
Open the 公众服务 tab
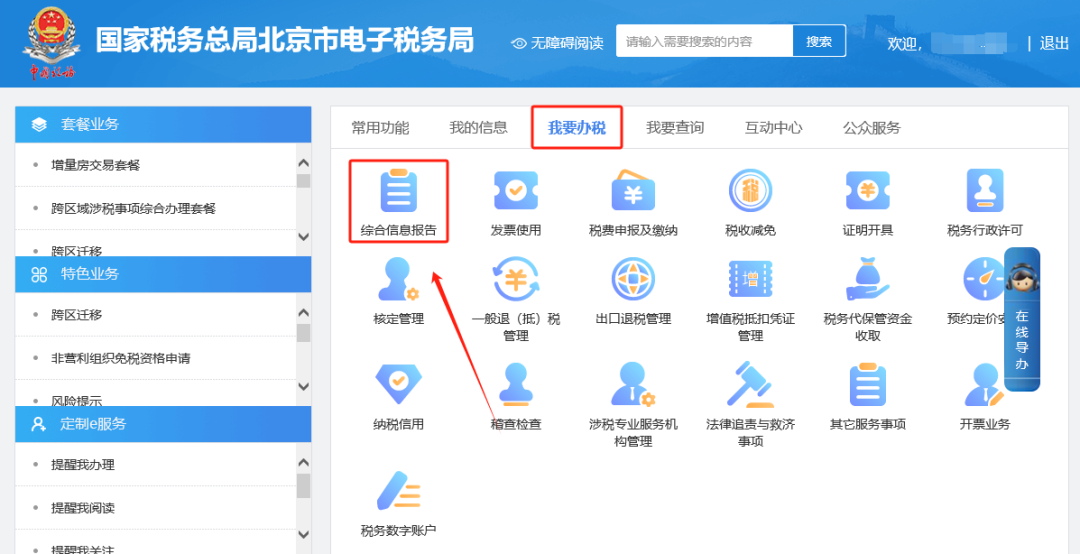click(871, 127)
